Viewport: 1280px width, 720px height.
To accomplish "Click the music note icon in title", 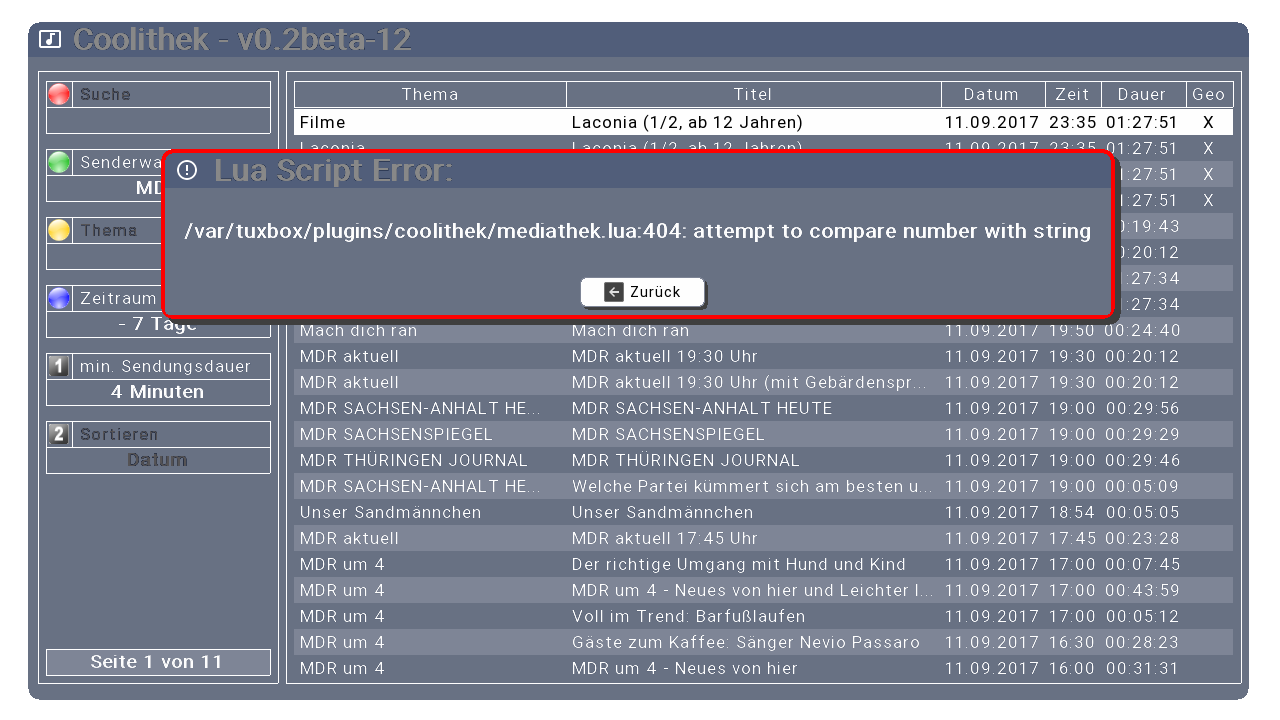I will (50, 40).
